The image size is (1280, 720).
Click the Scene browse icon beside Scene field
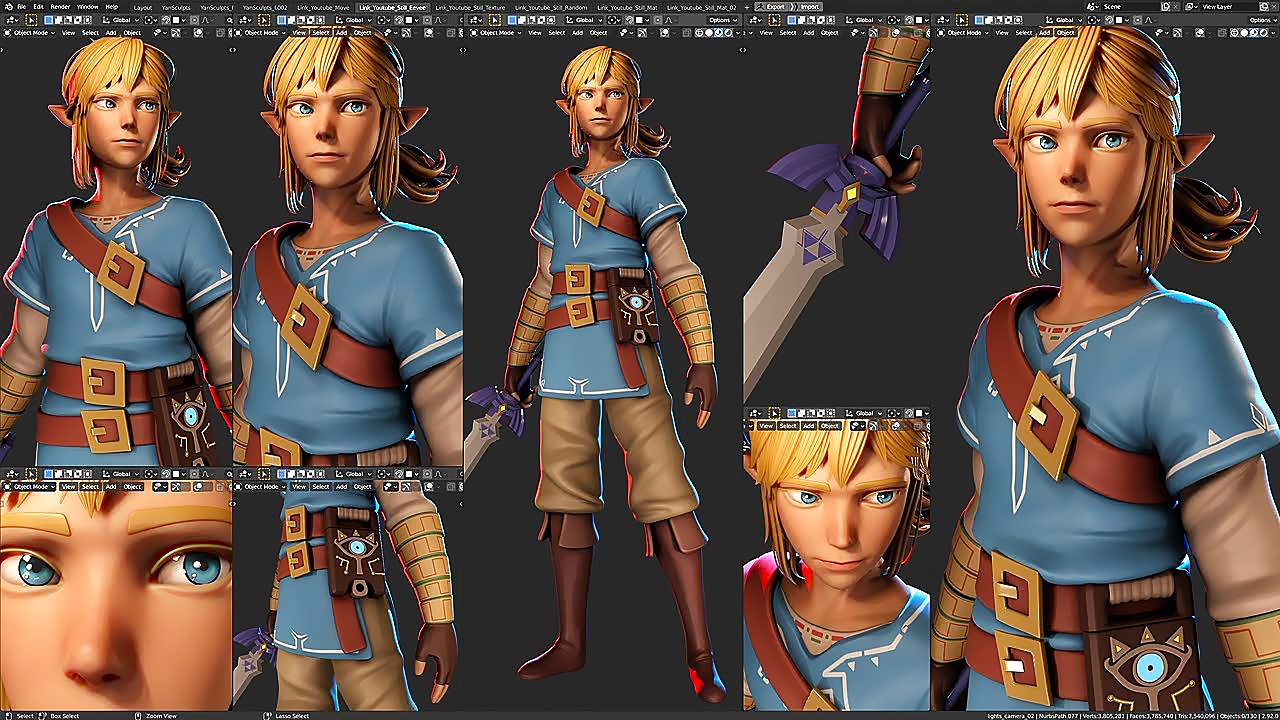(x=1094, y=6)
